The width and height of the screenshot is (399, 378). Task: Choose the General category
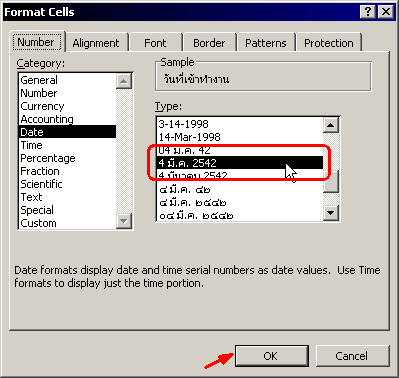[39, 80]
